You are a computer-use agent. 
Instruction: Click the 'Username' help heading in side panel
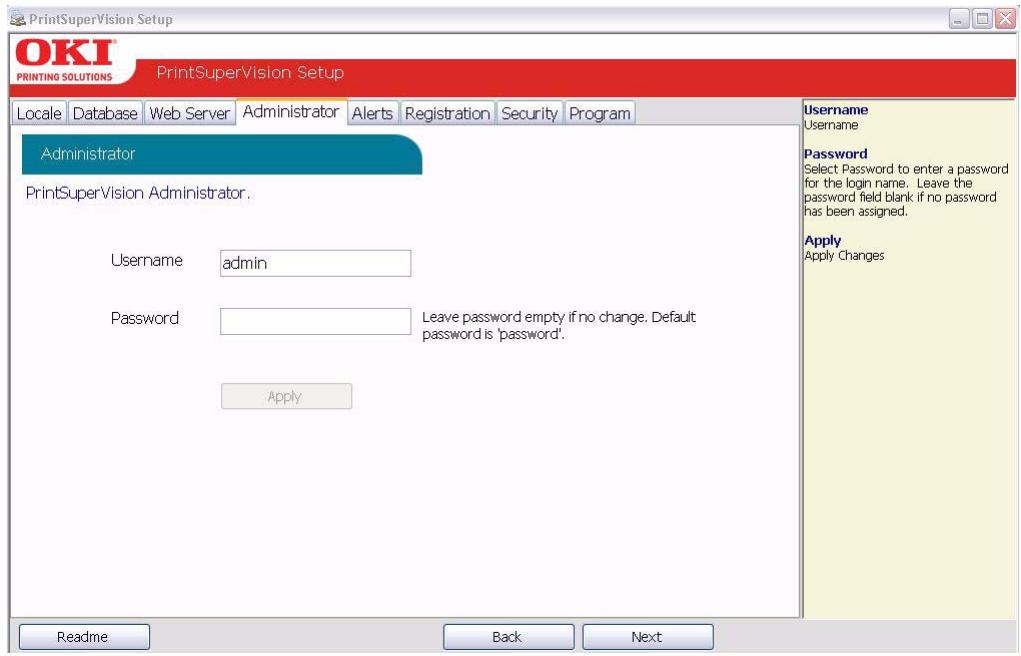point(836,110)
